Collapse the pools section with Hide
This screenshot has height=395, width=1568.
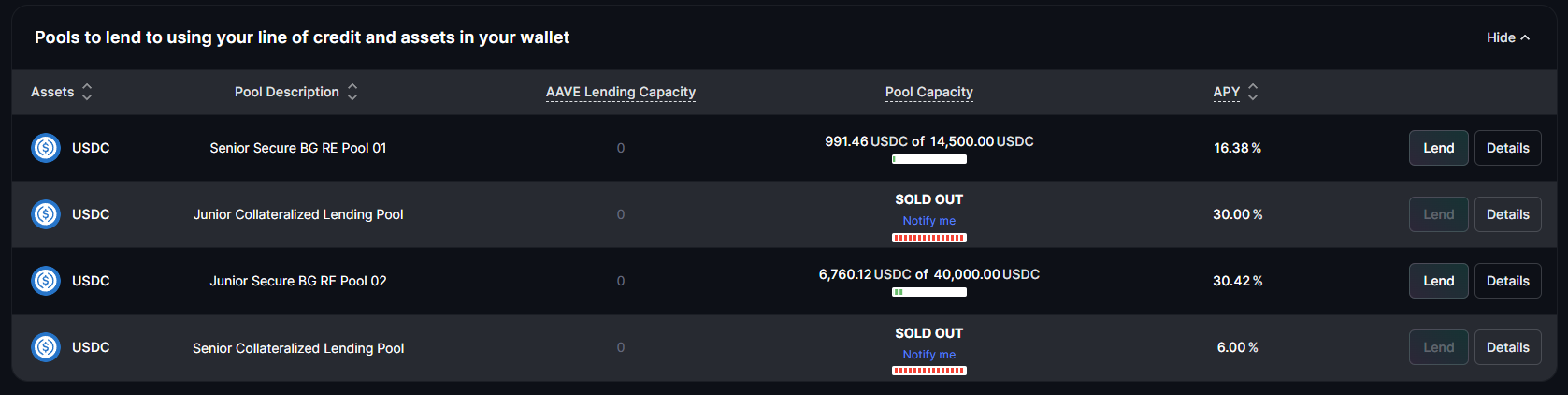[x=1508, y=37]
